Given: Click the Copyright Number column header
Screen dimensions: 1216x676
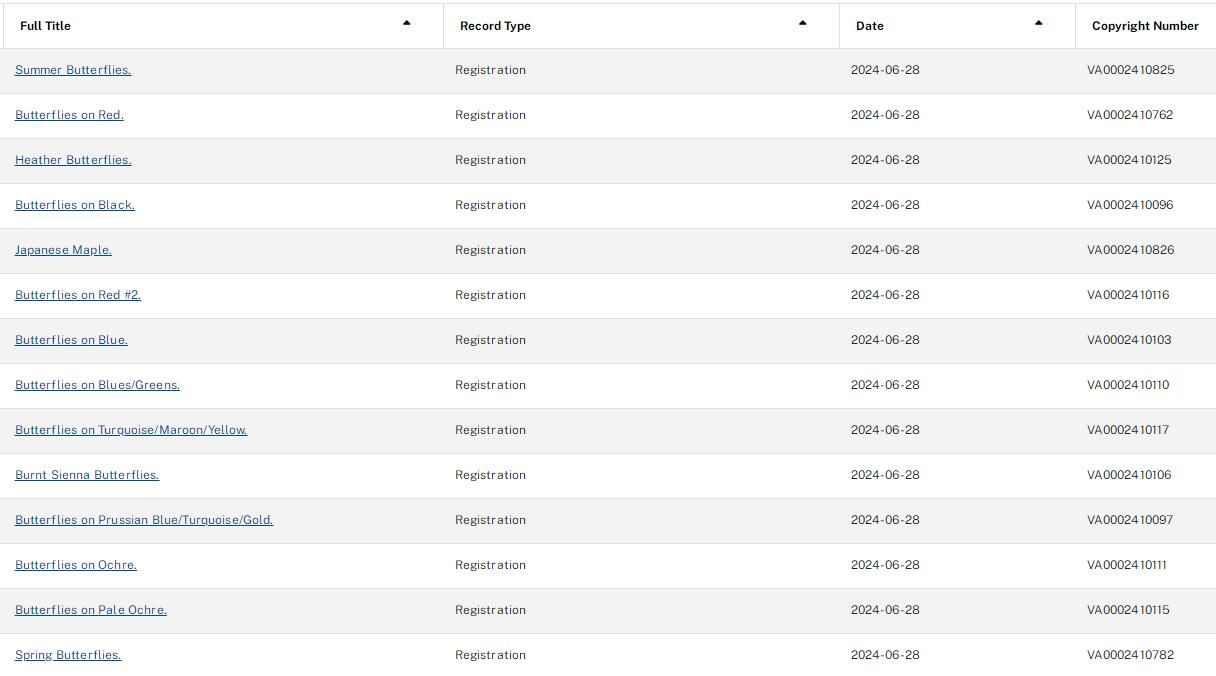Looking at the screenshot, I should [x=1145, y=26].
